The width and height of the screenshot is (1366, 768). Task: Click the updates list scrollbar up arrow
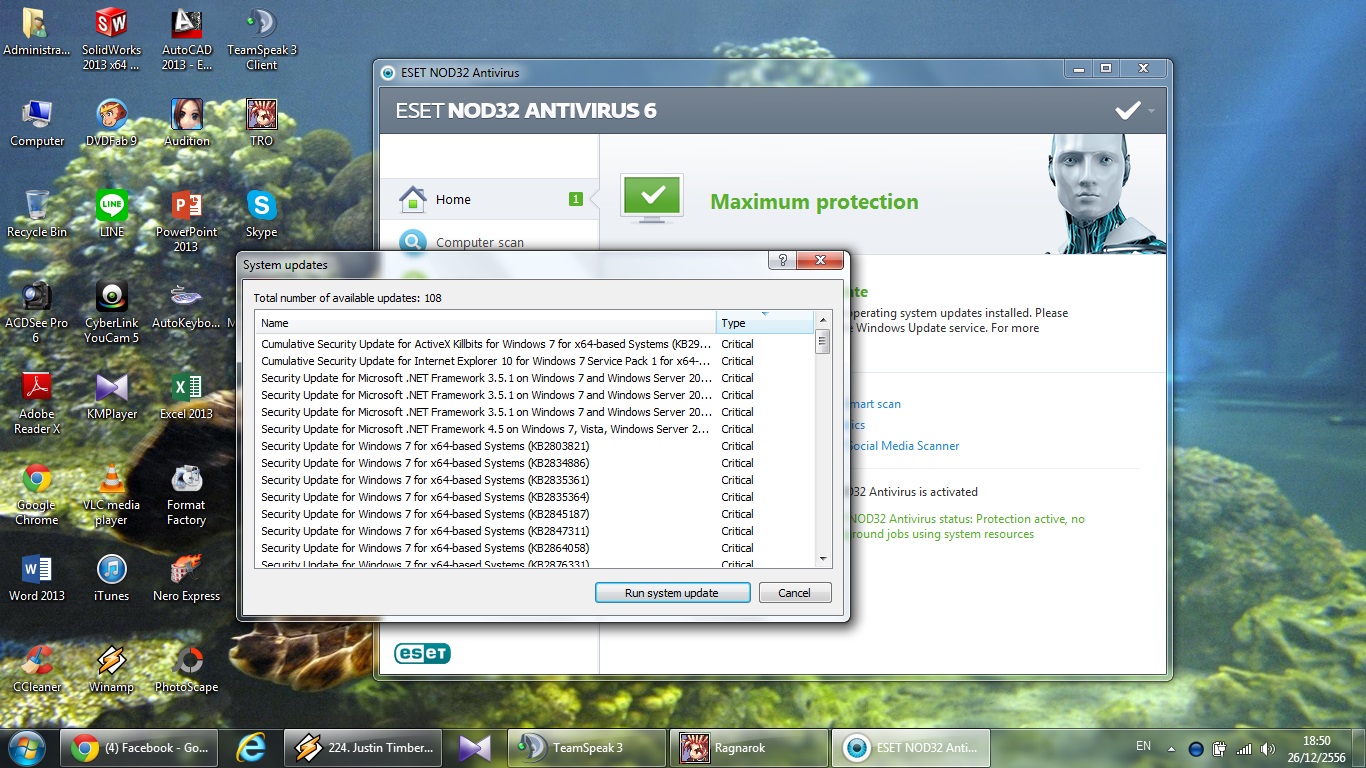[824, 320]
